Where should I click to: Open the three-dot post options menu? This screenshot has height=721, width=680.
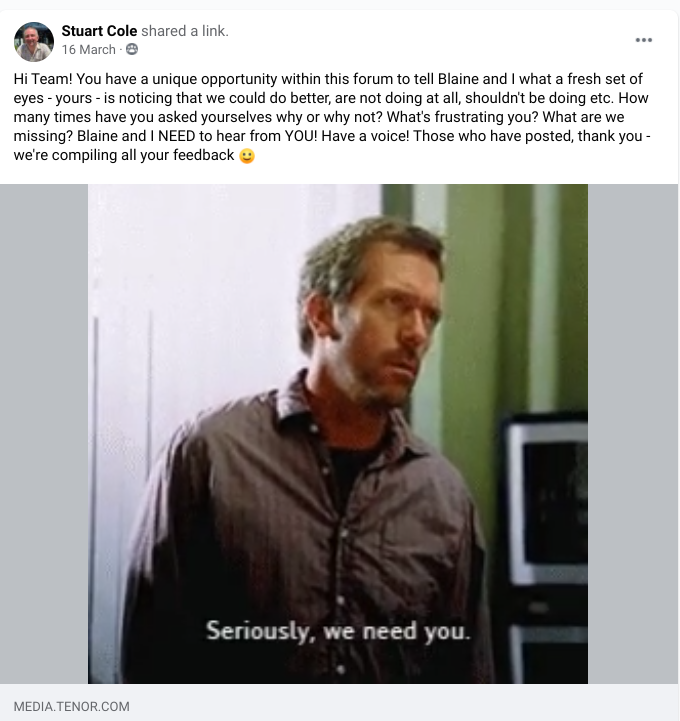(x=643, y=40)
